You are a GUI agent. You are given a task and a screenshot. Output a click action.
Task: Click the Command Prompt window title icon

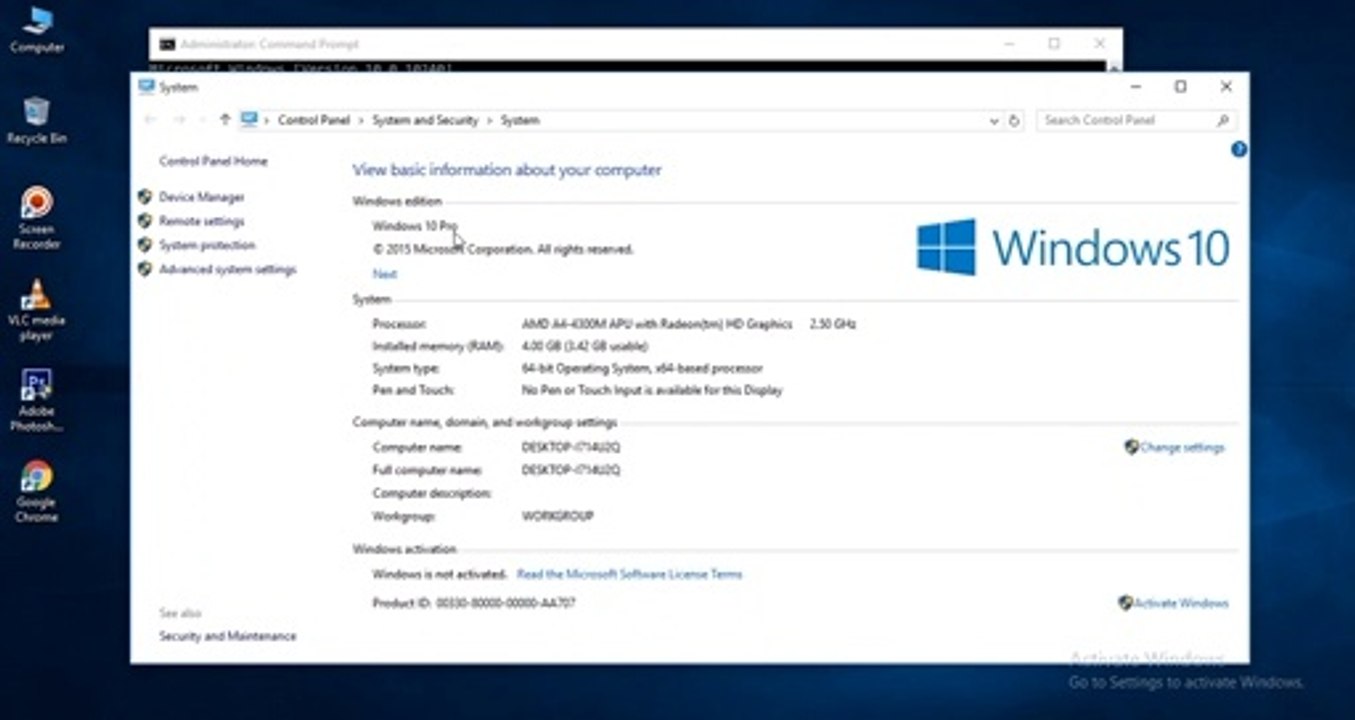(x=167, y=44)
